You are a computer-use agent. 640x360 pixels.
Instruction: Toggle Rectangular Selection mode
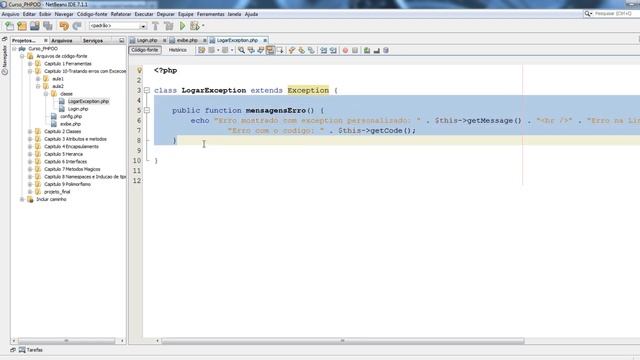(280, 50)
